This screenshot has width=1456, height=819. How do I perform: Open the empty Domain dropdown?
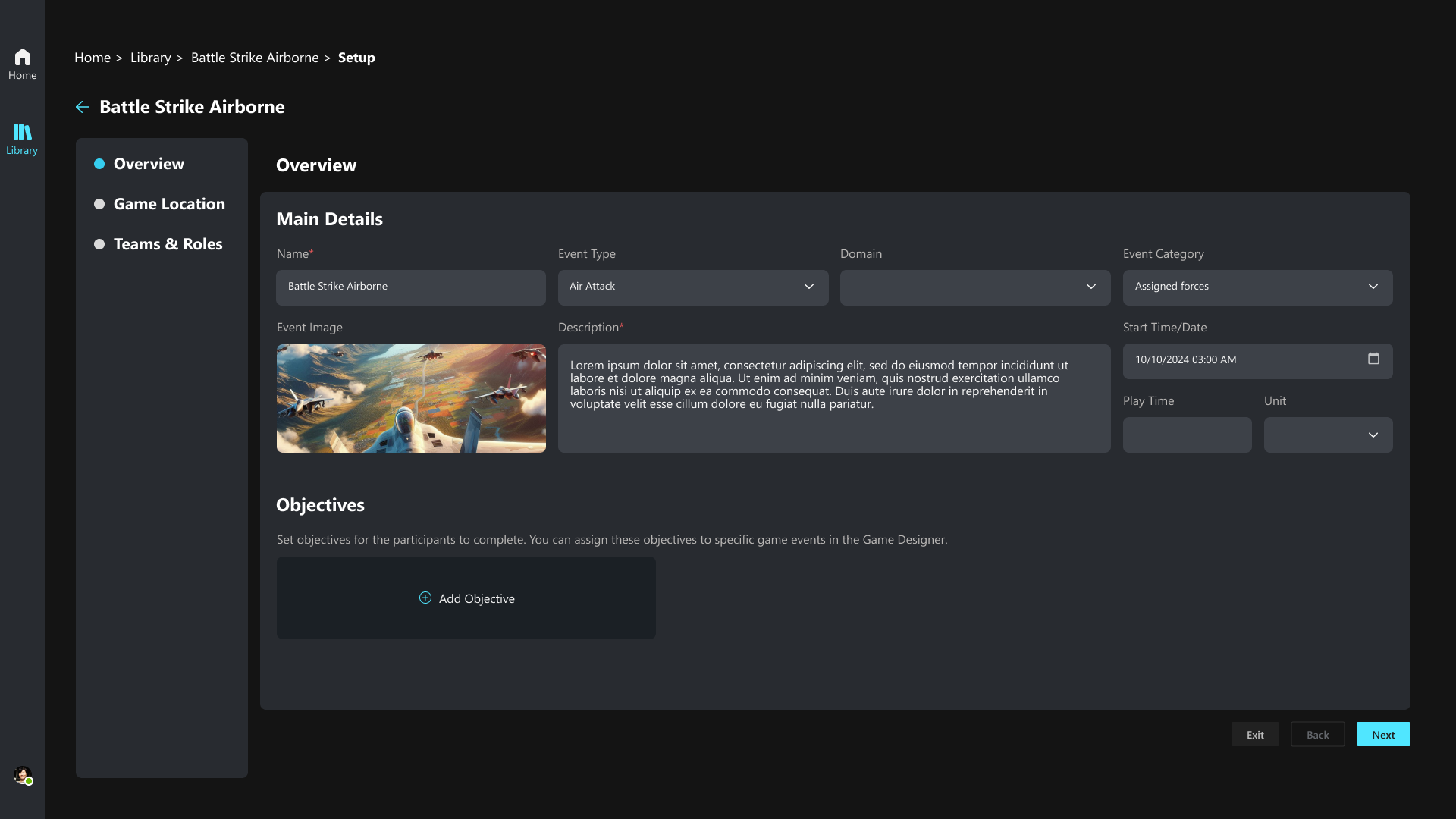[x=974, y=287]
